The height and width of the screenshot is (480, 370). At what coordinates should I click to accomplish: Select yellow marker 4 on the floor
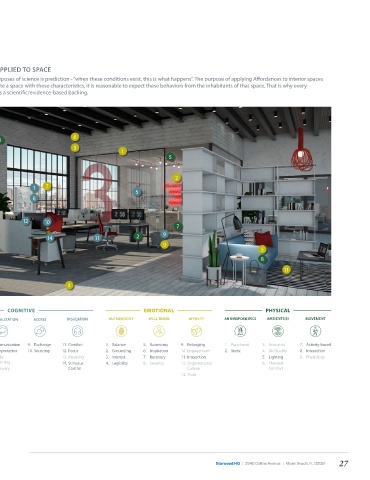pyautogui.click(x=69, y=285)
